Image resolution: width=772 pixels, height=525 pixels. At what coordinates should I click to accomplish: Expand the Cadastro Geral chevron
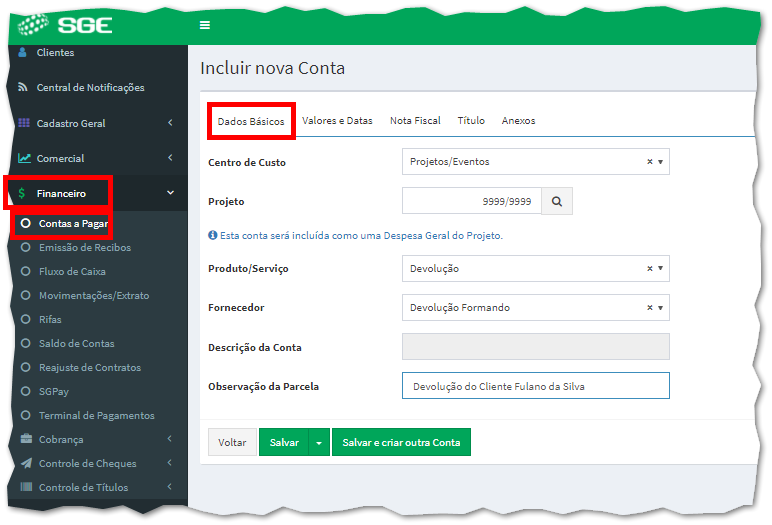click(170, 123)
